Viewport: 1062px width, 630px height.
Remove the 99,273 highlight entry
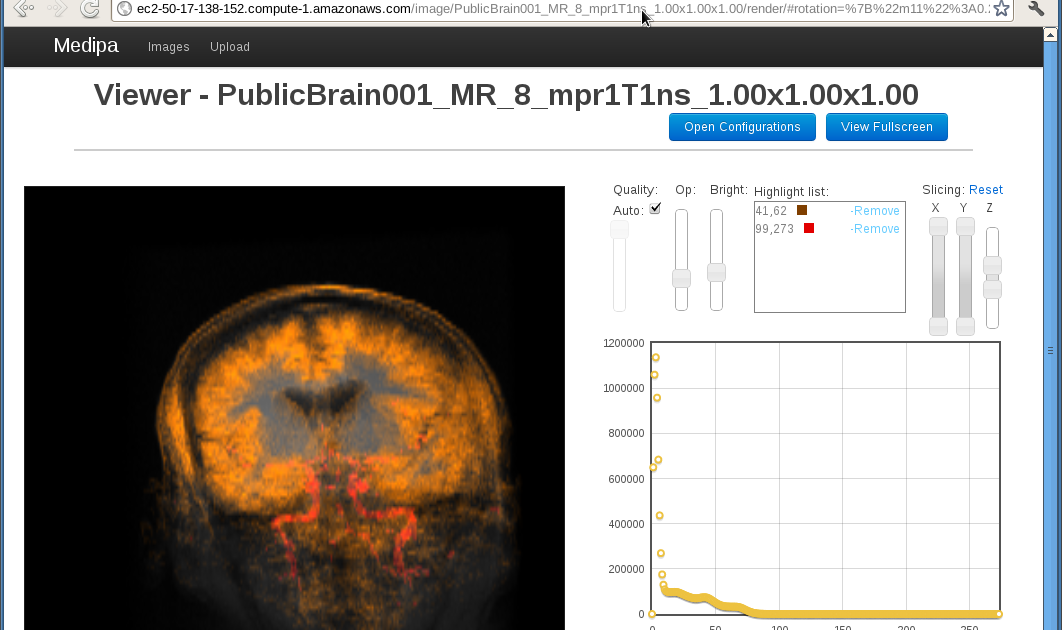coord(875,229)
